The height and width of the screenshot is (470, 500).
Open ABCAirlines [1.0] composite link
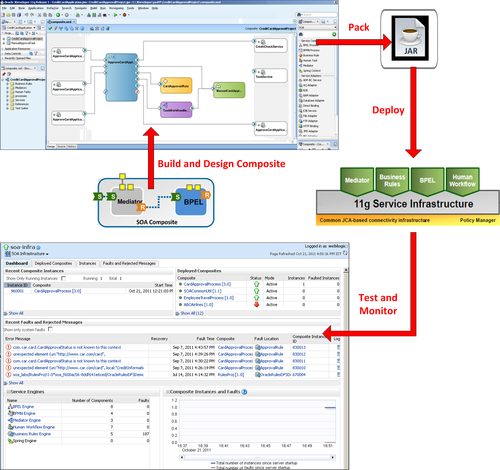198,305
